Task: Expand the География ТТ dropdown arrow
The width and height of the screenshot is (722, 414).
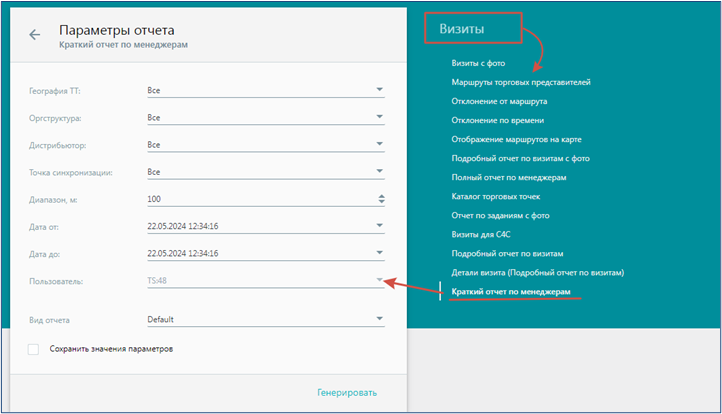Action: coord(379,89)
